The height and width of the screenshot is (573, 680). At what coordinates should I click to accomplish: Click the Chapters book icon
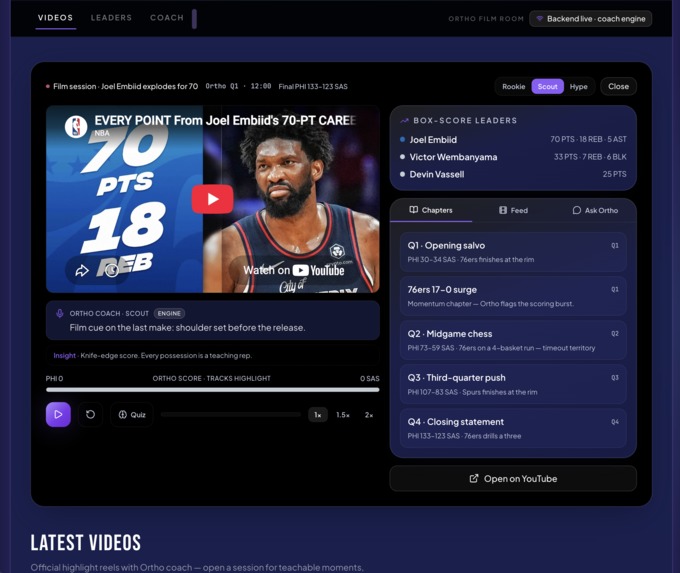(x=414, y=210)
